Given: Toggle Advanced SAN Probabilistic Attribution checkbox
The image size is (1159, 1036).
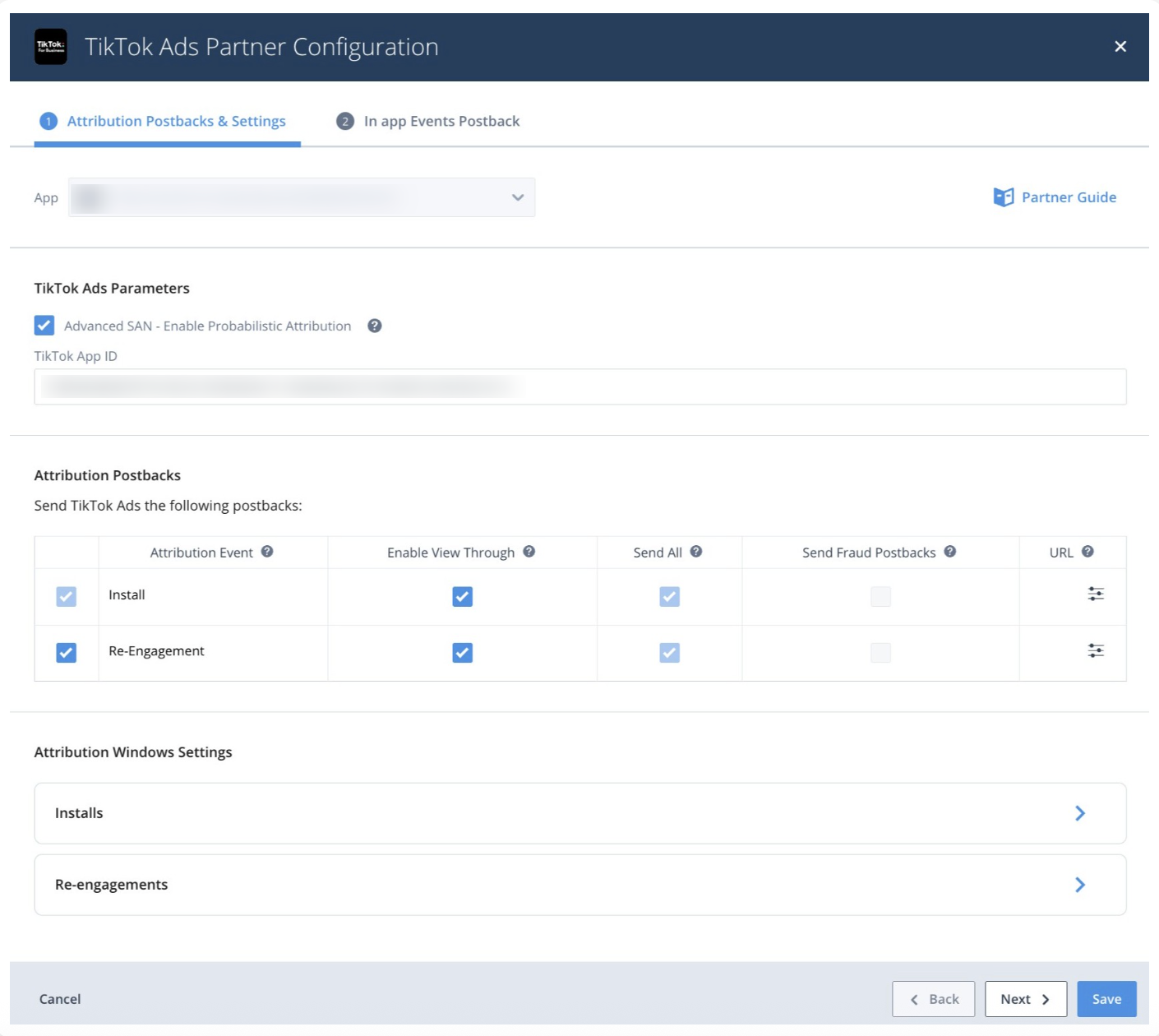Looking at the screenshot, I should point(44,326).
